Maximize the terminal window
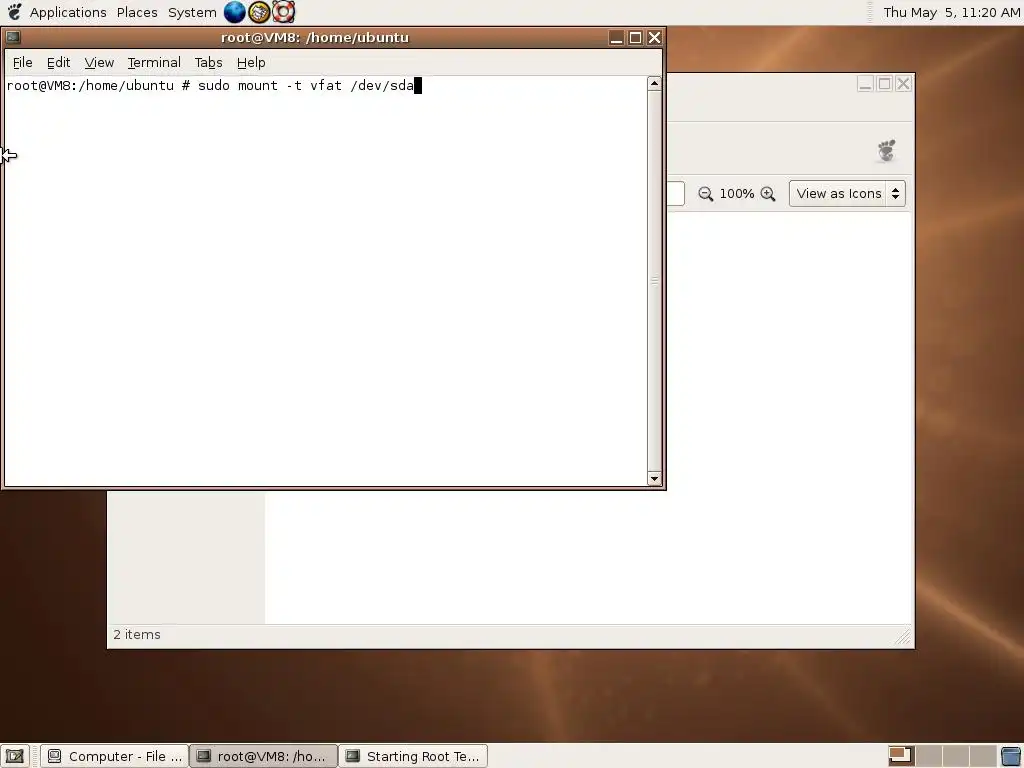 [635, 38]
